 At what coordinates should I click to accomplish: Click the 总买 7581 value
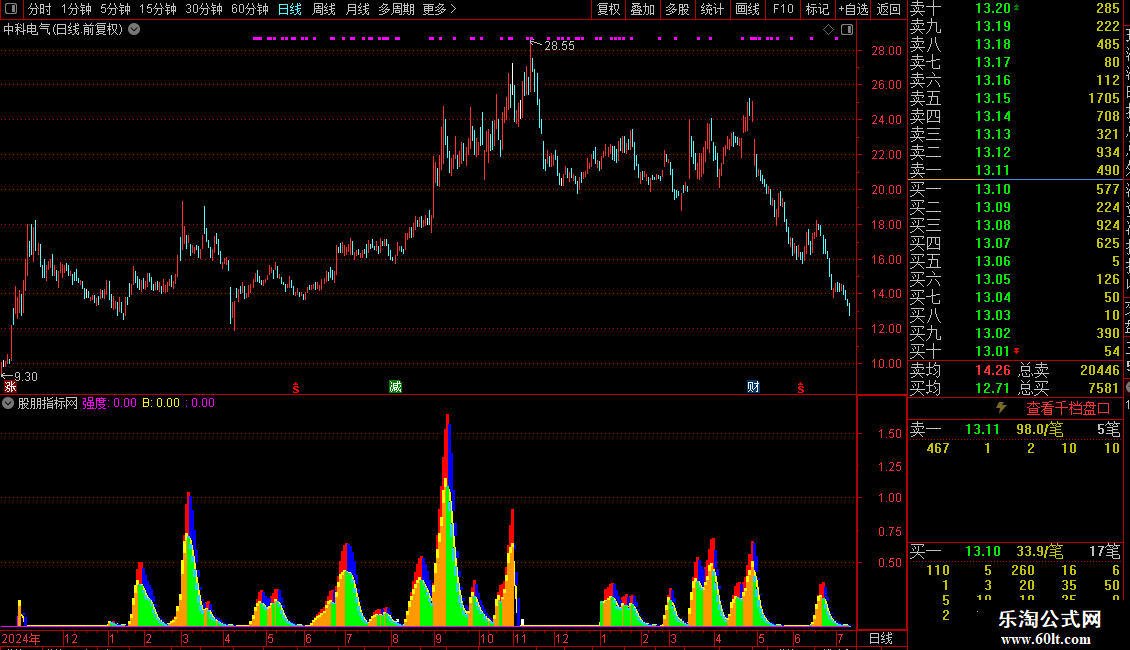pyautogui.click(x=1103, y=388)
